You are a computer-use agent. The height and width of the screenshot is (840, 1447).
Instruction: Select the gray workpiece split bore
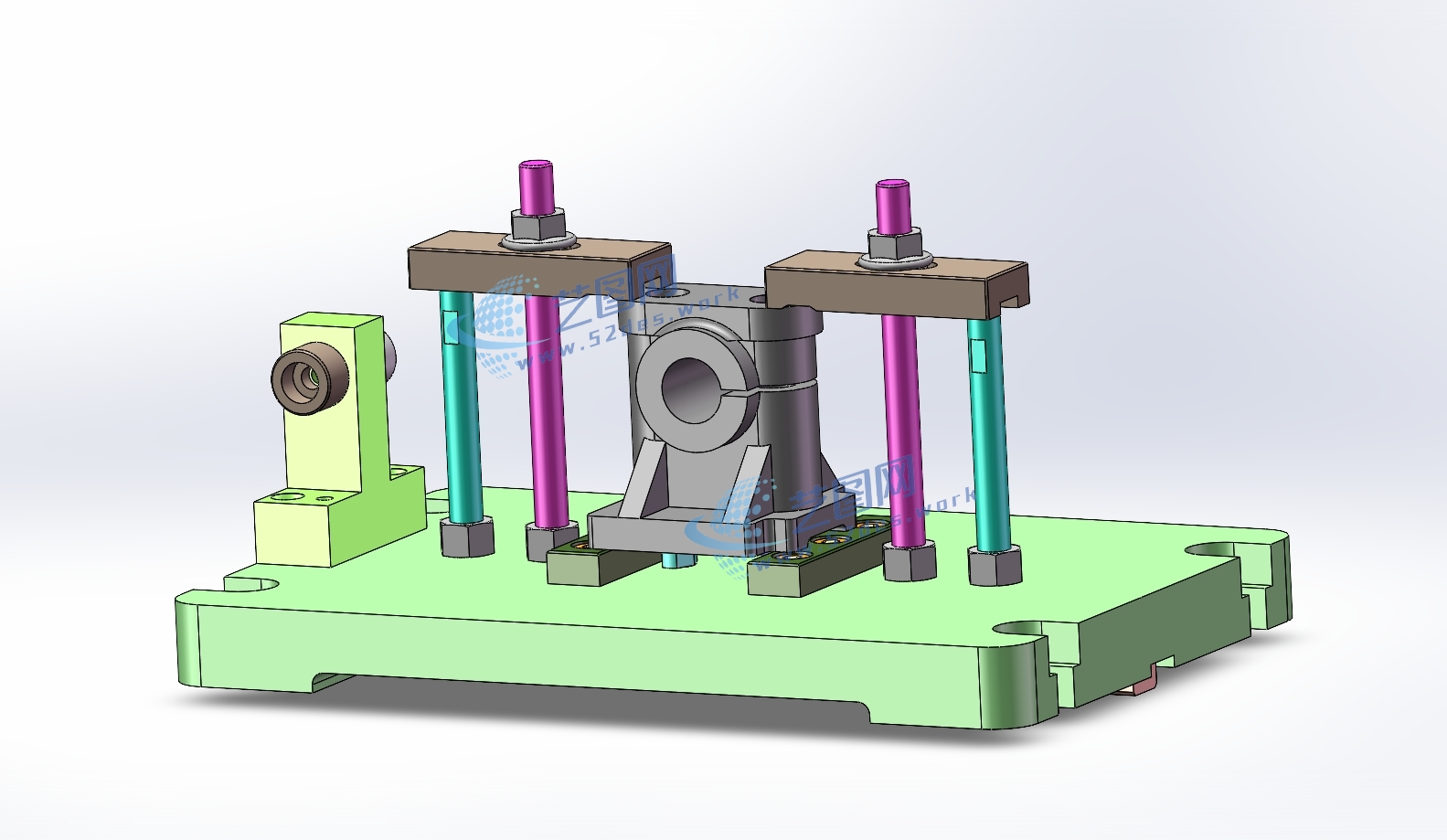tap(692, 389)
